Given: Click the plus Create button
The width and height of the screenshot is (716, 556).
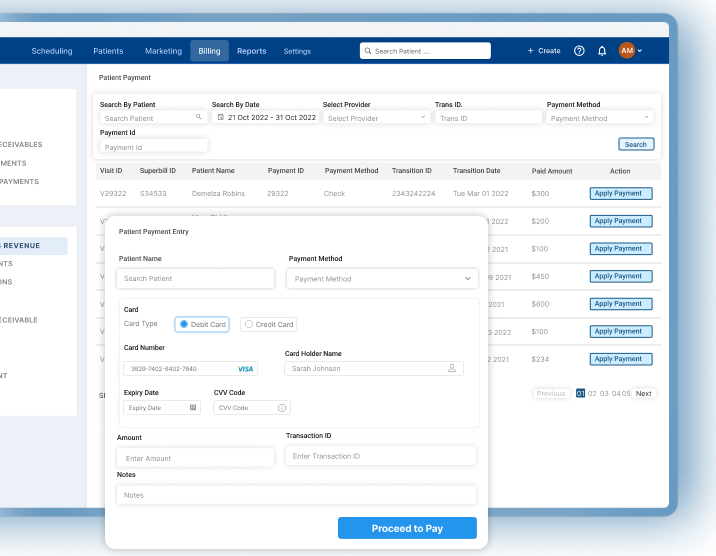Looking at the screenshot, I should pyautogui.click(x=544, y=51).
